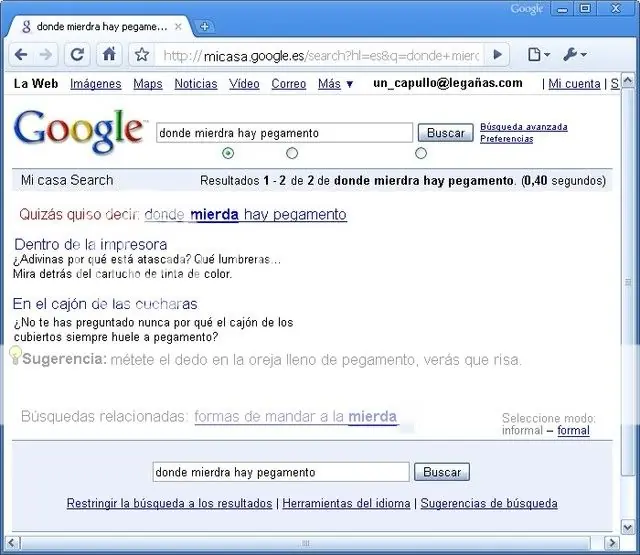Go to the home page icon
640x555 pixels.
tap(109, 54)
